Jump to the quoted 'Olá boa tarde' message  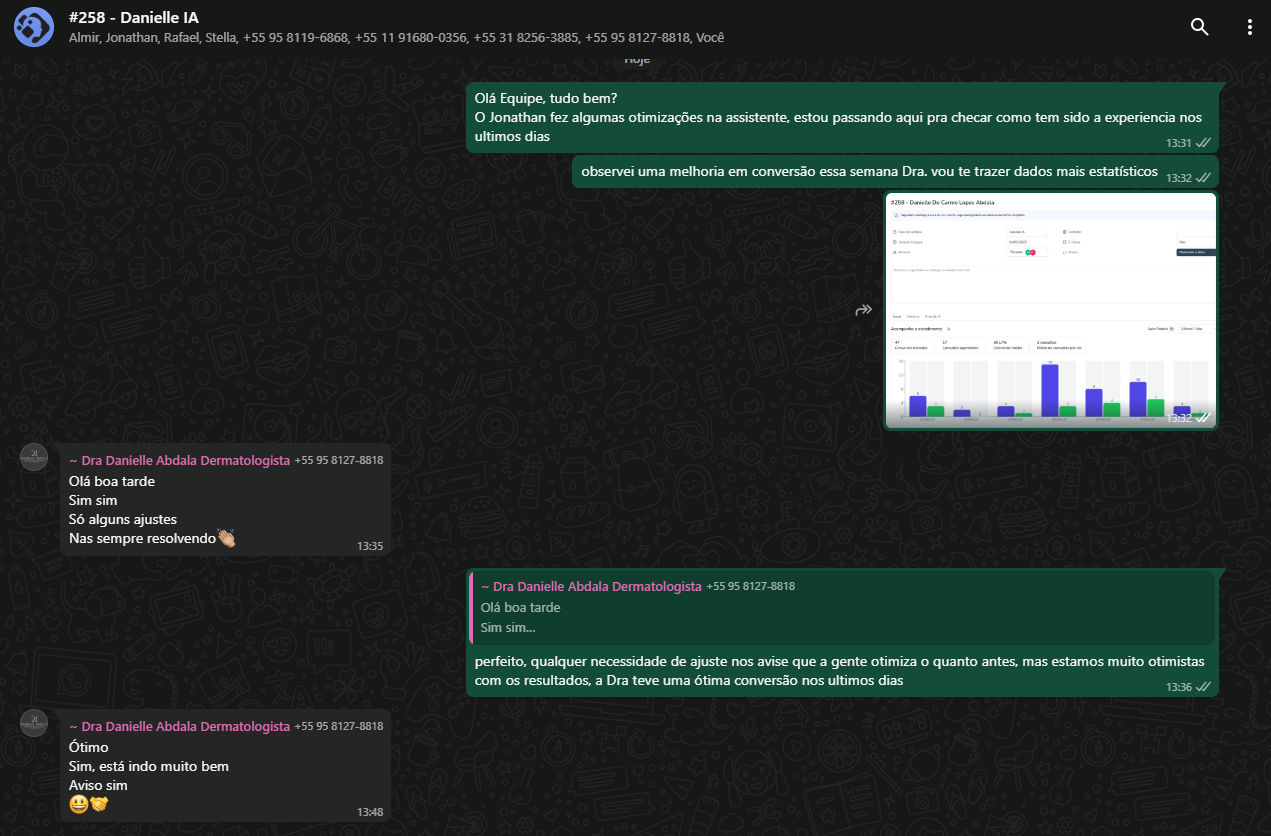(841, 607)
